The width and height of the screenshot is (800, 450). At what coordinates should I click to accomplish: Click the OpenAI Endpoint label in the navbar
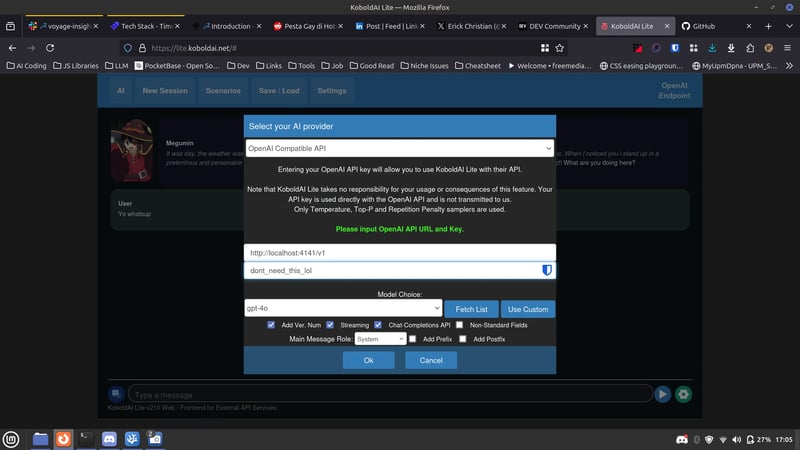[674, 90]
